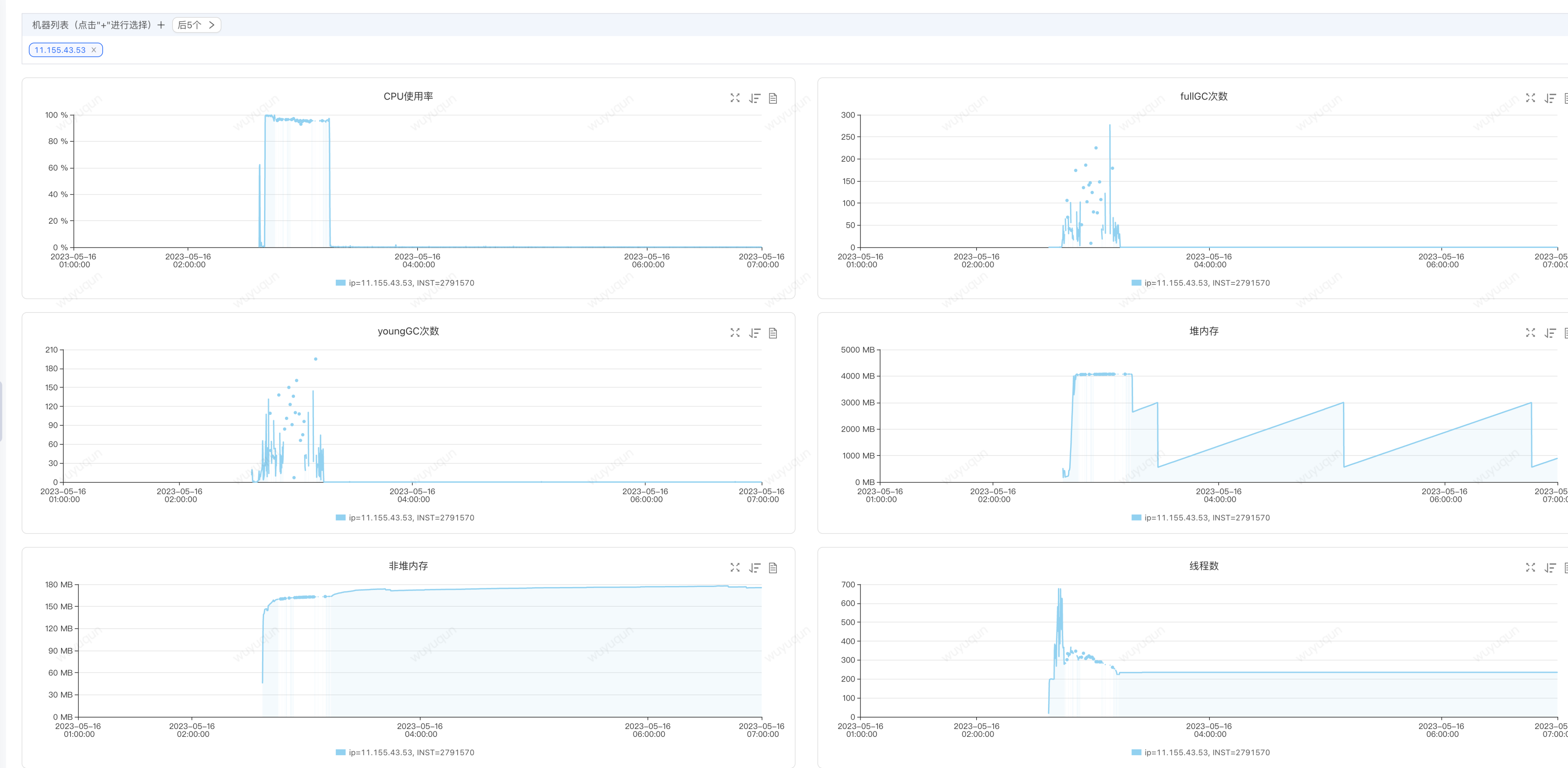1568x768 pixels.
Task: Remove the 11.155.43.53 machine tag
Action: click(94, 50)
